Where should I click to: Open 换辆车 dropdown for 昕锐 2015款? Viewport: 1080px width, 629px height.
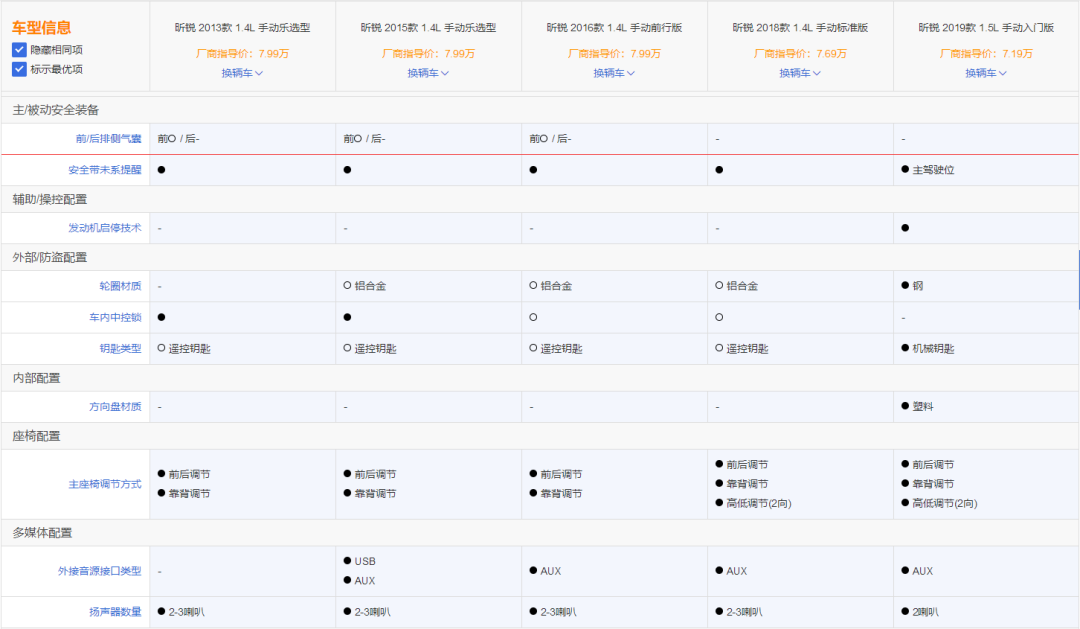pos(428,73)
